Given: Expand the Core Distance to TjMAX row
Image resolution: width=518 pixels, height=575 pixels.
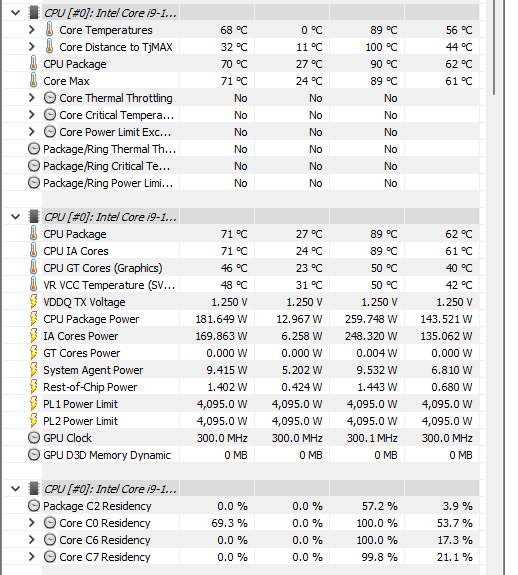Looking at the screenshot, I should point(32,47).
